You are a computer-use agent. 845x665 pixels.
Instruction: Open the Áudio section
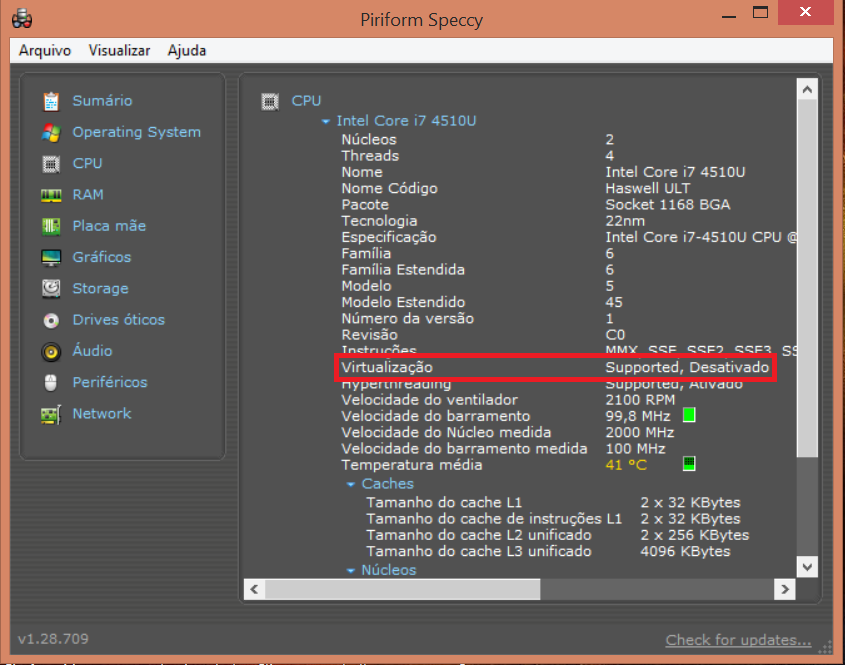pos(93,351)
